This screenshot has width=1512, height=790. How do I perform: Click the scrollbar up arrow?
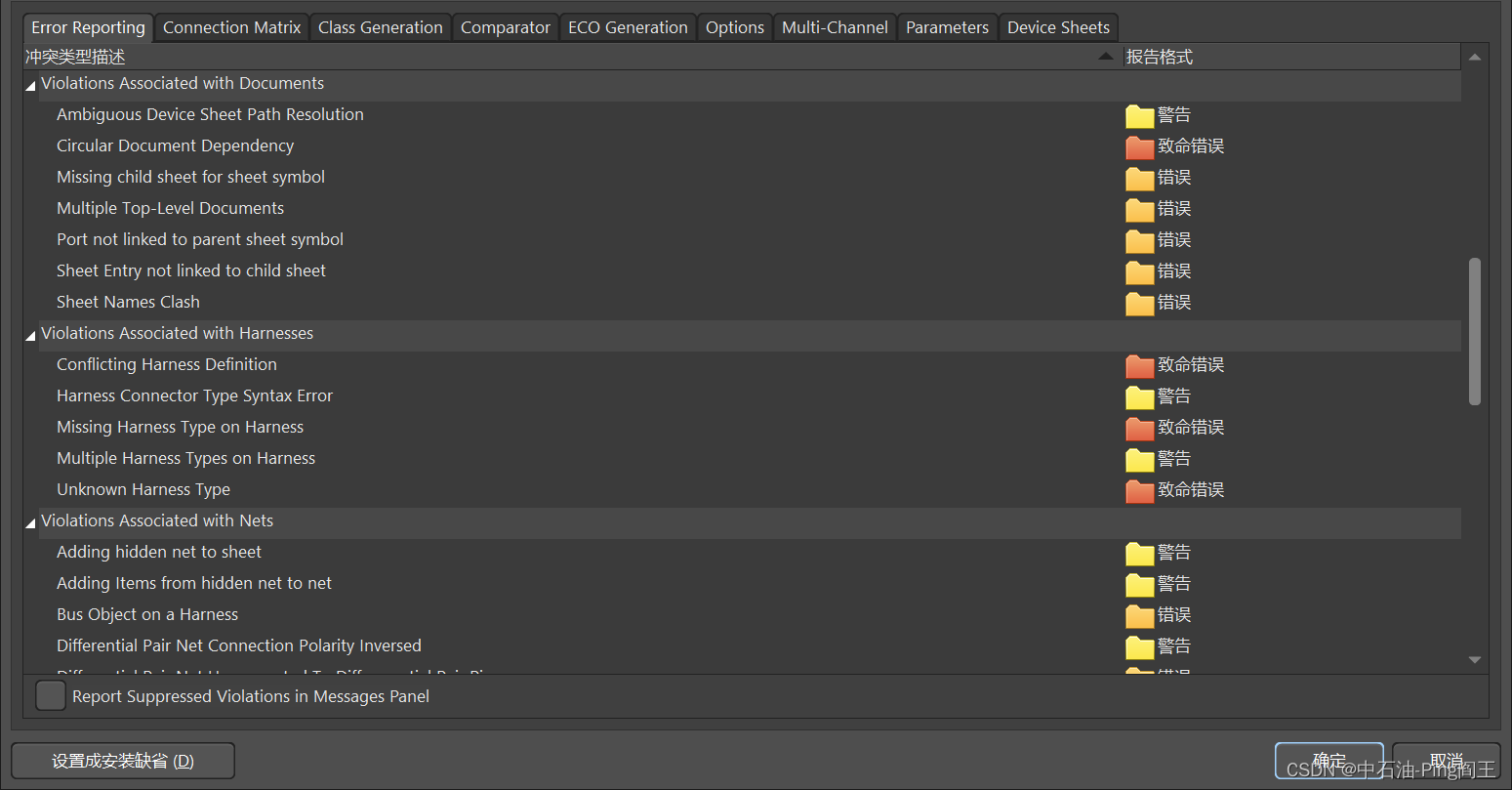(x=1475, y=57)
